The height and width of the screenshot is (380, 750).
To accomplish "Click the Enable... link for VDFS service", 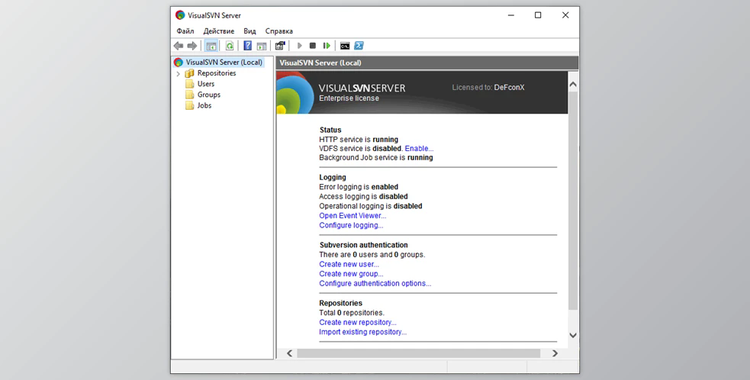I will 419,148.
